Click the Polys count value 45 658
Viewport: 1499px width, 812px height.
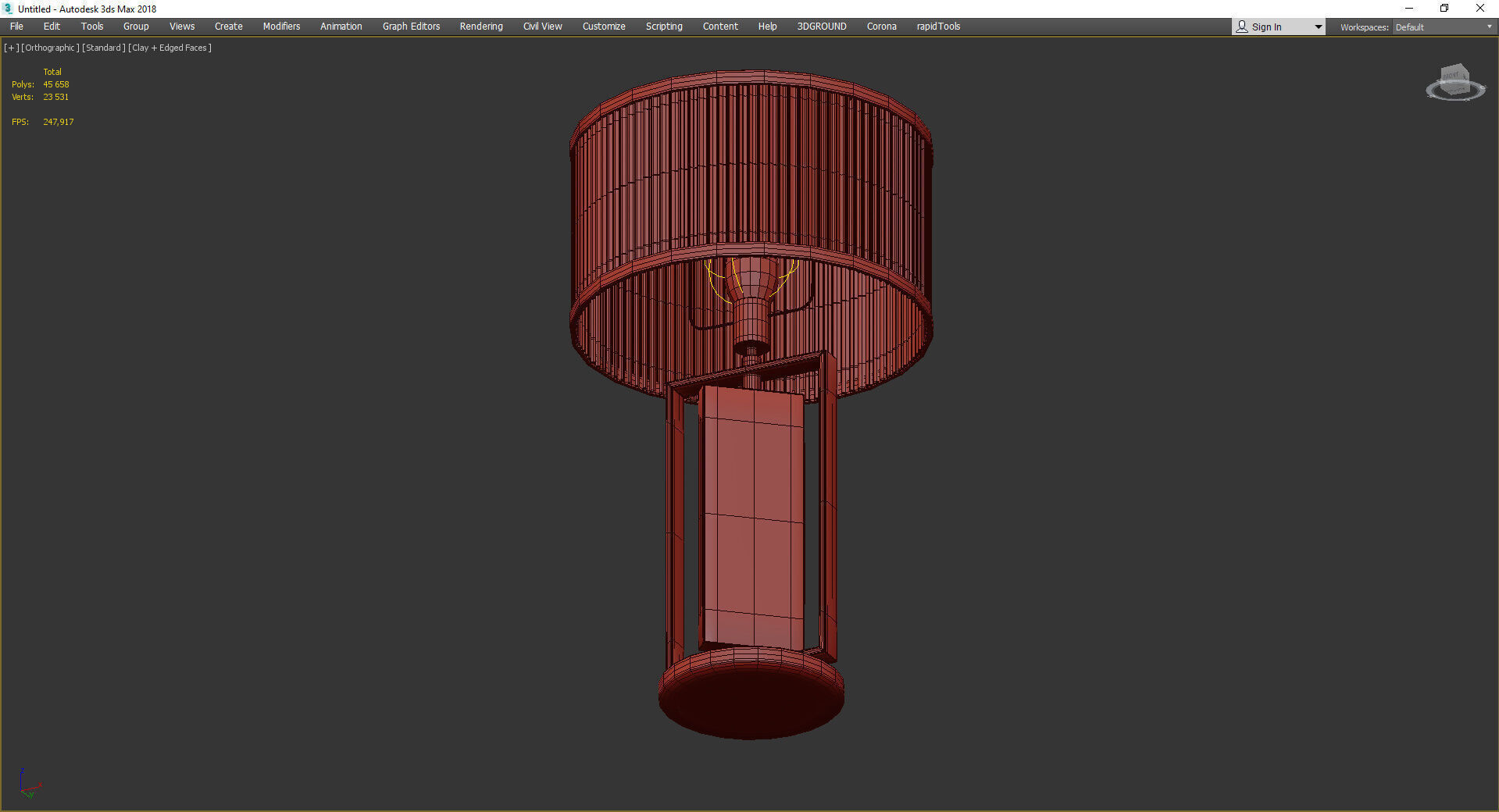(55, 84)
